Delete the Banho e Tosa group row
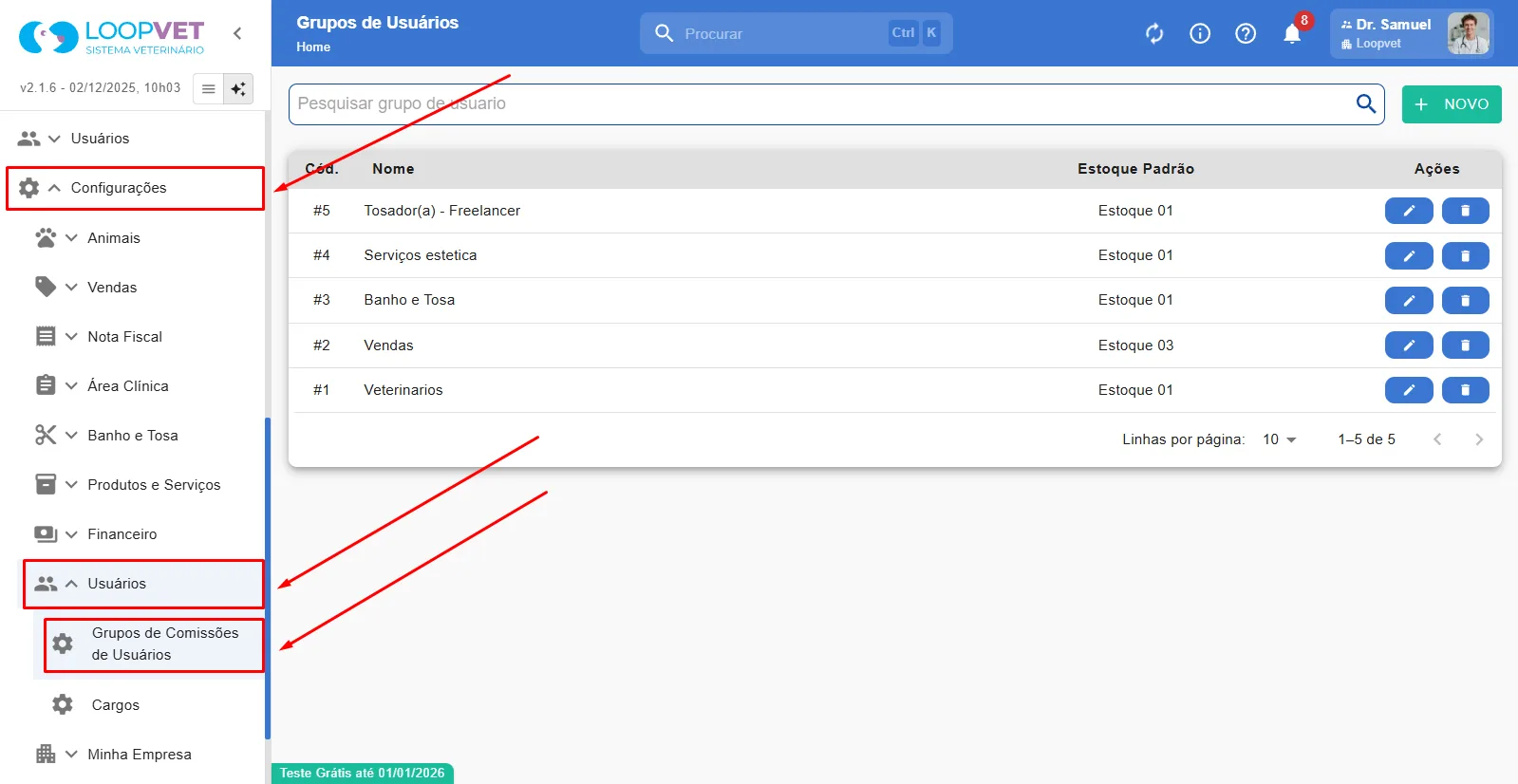The height and width of the screenshot is (784, 1518). [x=1466, y=300]
